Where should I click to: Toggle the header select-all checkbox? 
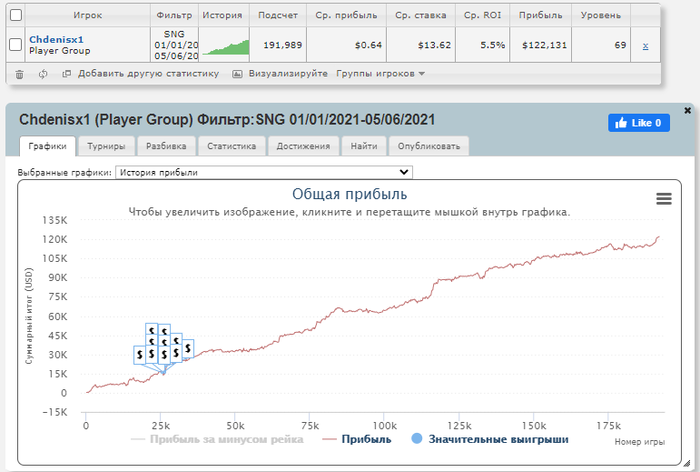[16, 15]
